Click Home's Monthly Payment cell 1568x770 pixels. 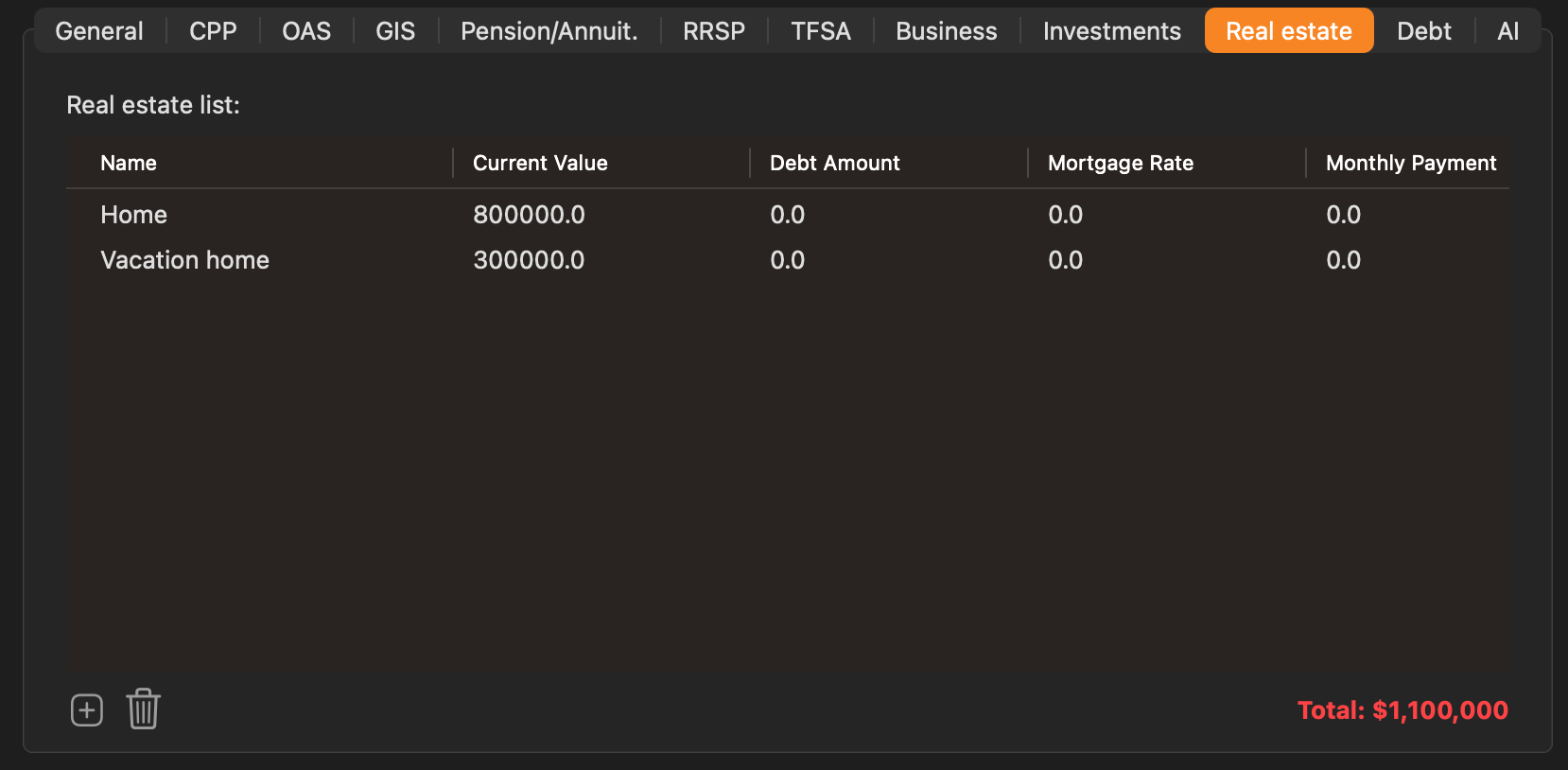pyautogui.click(x=1343, y=215)
